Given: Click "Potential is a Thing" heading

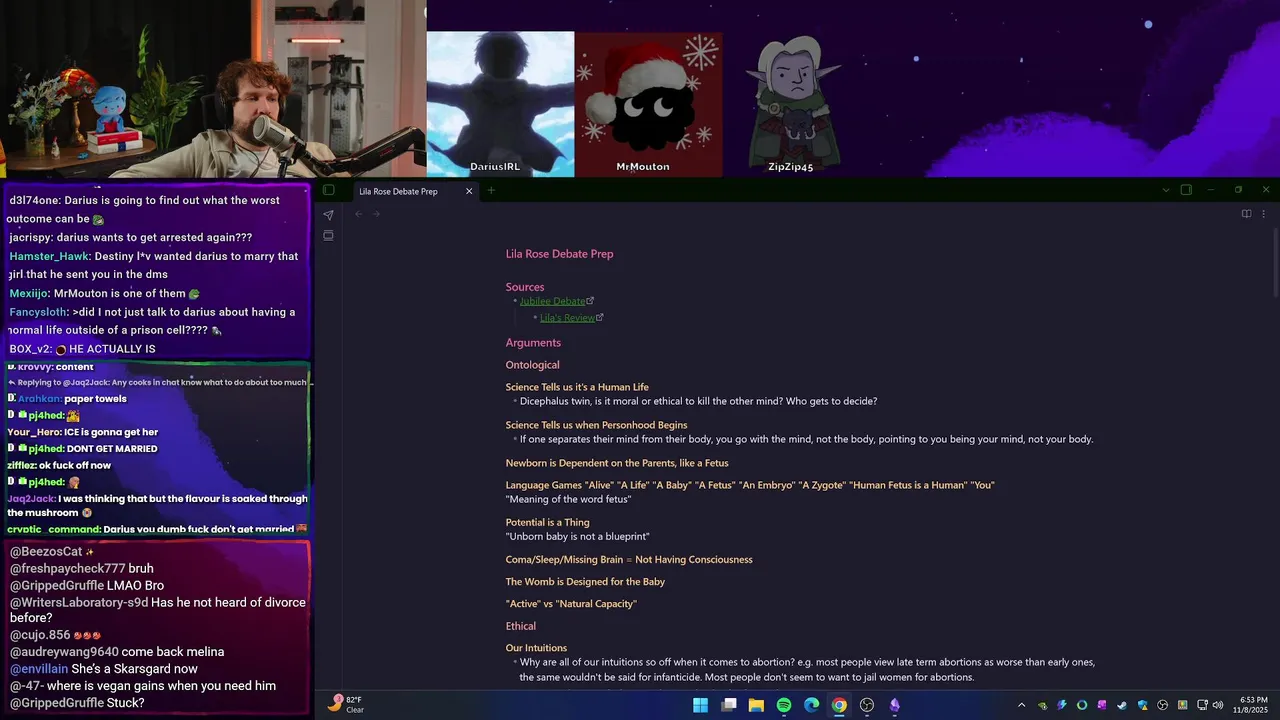Looking at the screenshot, I should tap(547, 522).
